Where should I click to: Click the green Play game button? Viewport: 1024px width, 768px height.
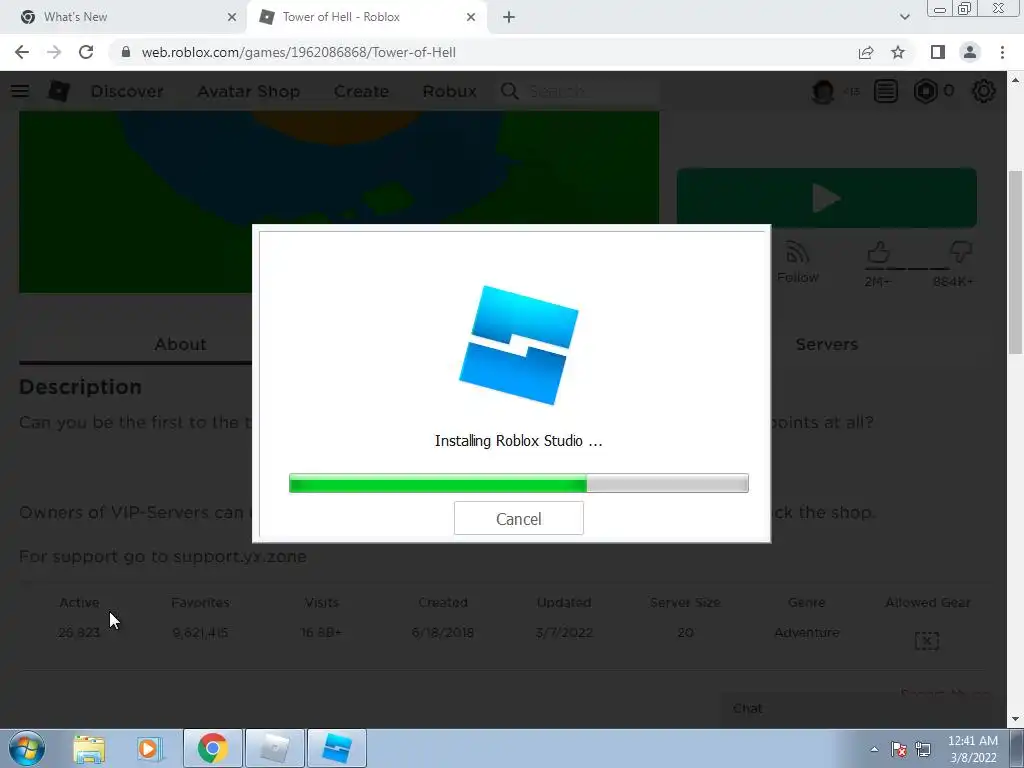coord(827,198)
